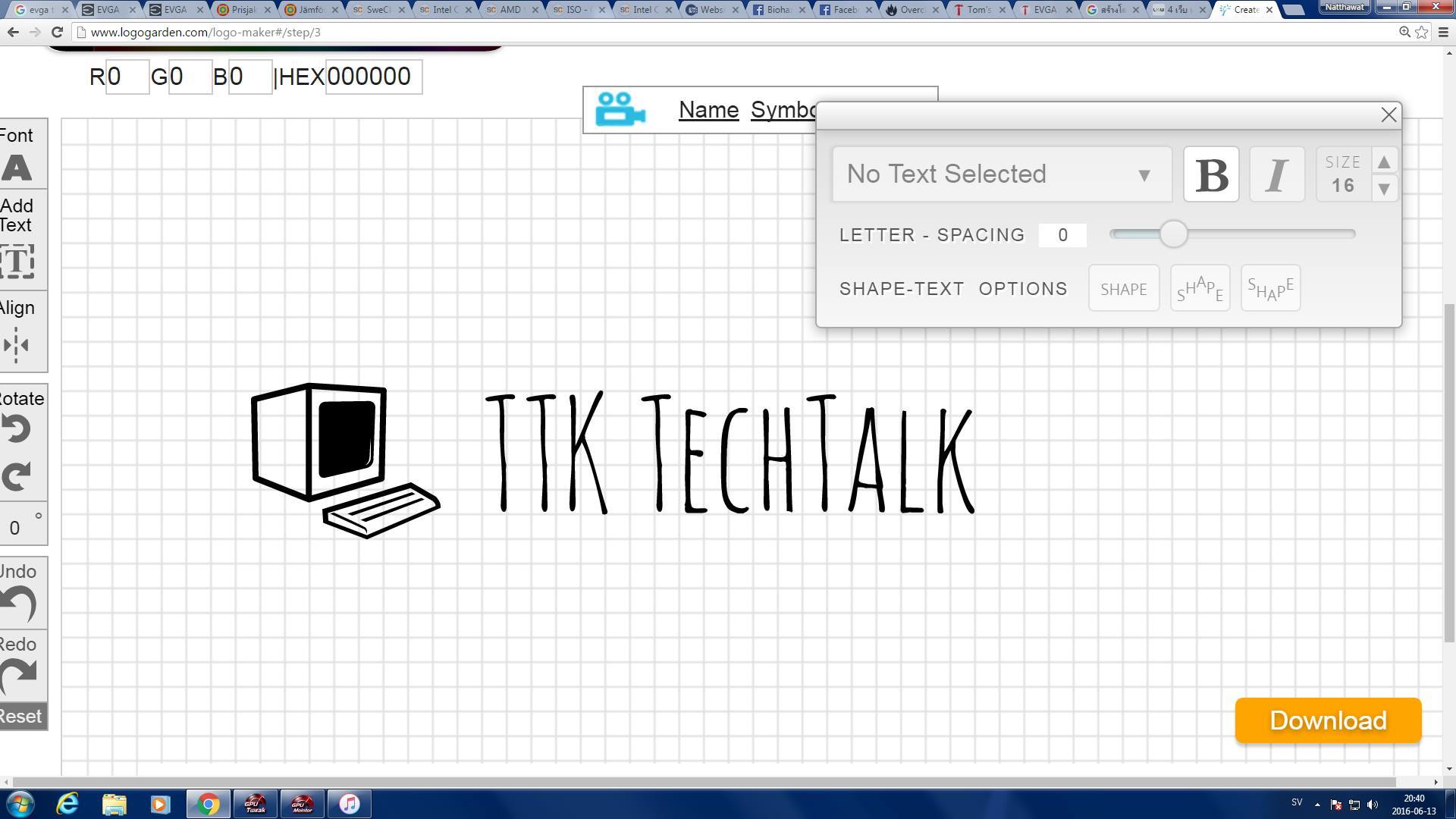Click the blue video camera icon
This screenshot has width=1456, height=819.
620,109
